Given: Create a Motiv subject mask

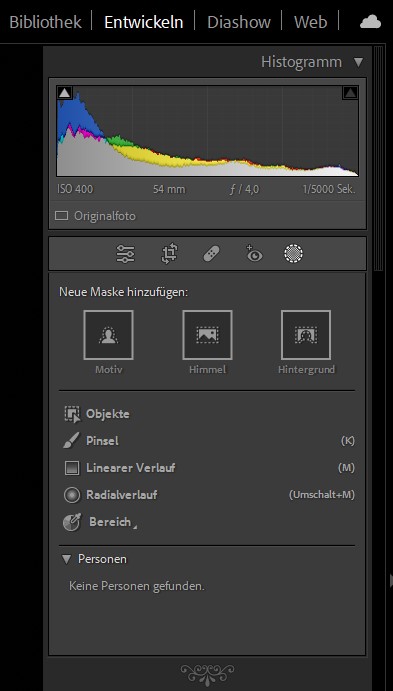Looking at the screenshot, I should click(108, 335).
